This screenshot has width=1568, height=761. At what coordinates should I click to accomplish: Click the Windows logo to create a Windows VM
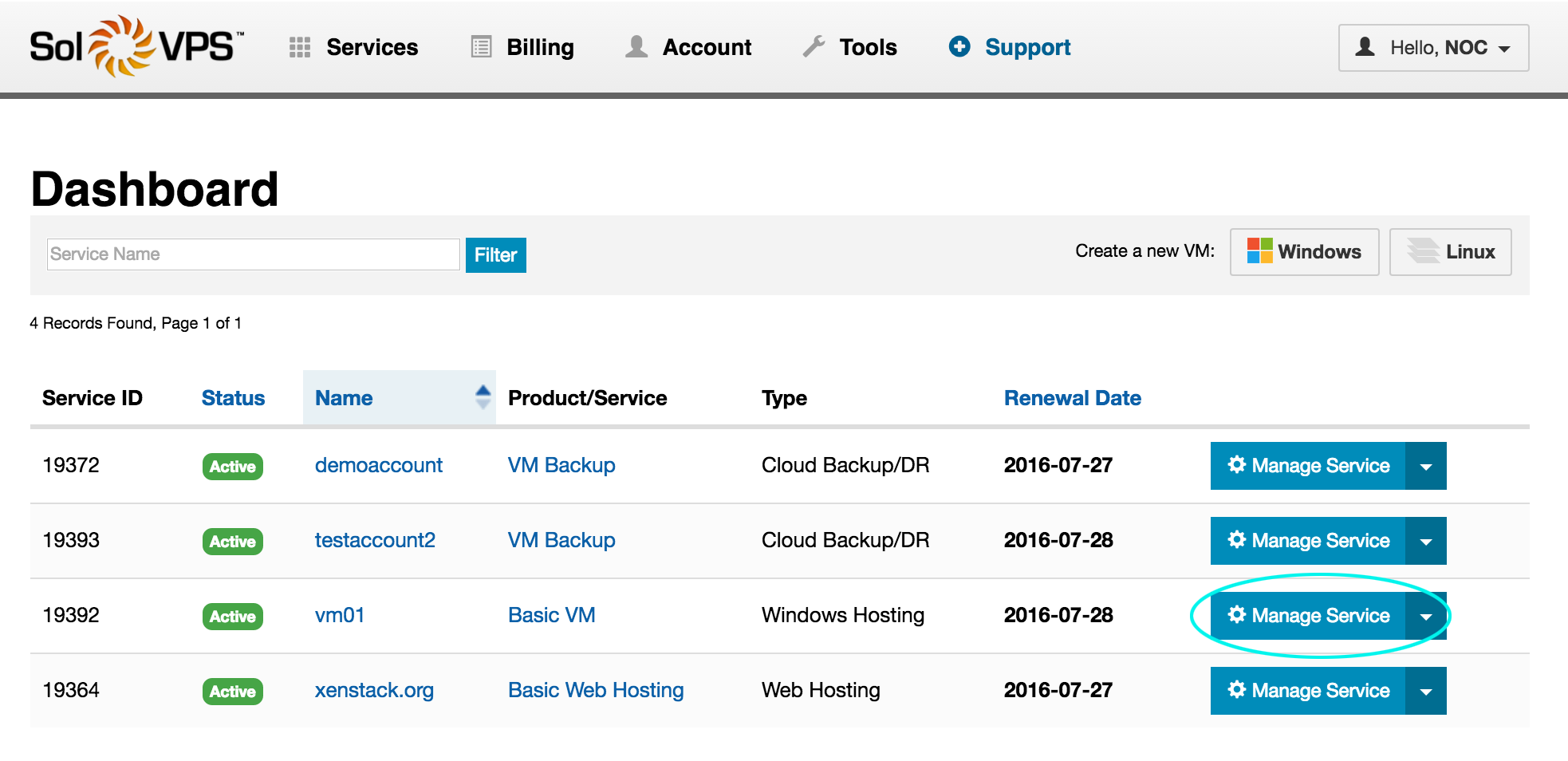click(1260, 251)
